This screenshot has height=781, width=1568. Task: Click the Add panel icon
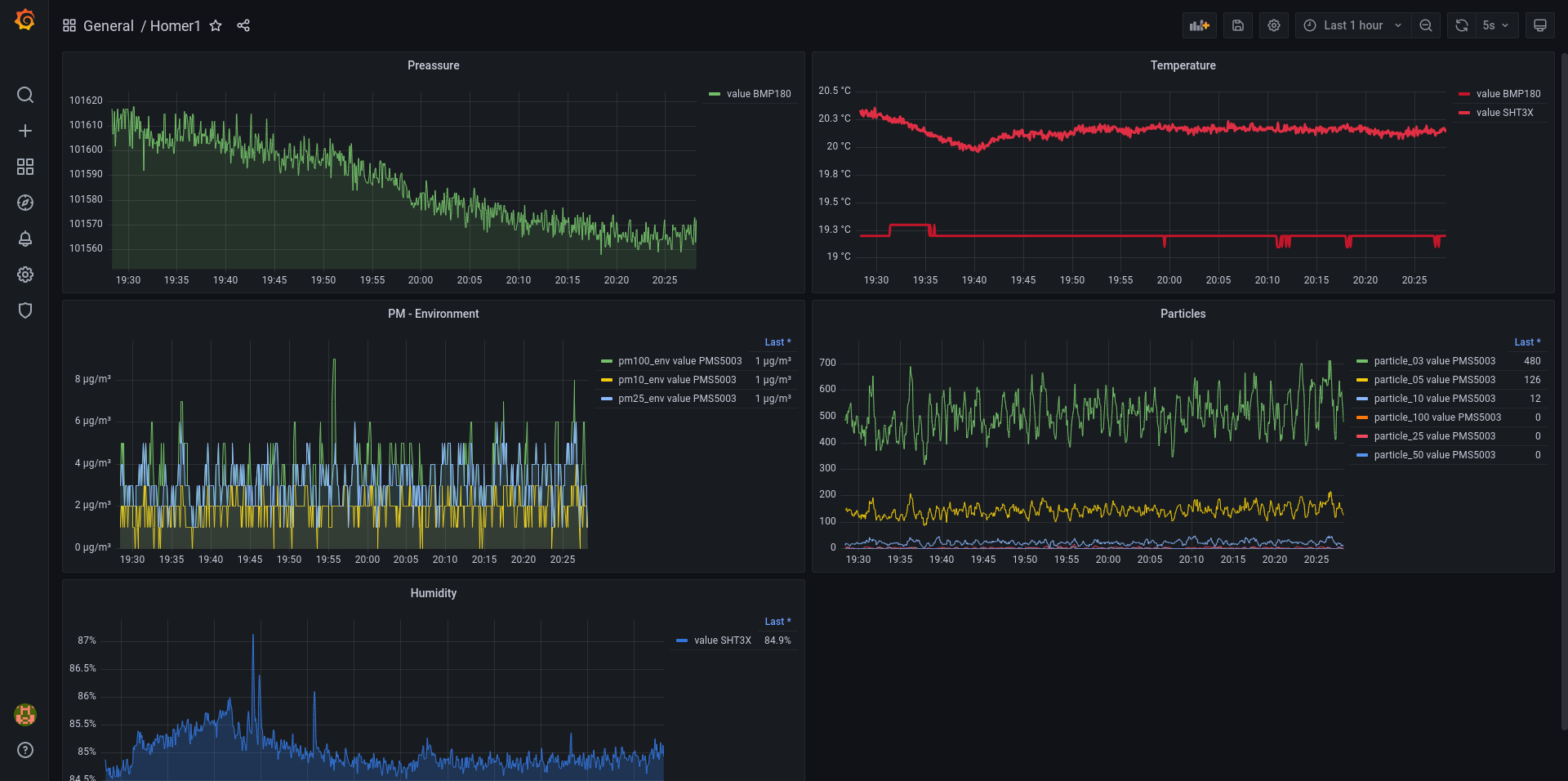pos(1200,25)
